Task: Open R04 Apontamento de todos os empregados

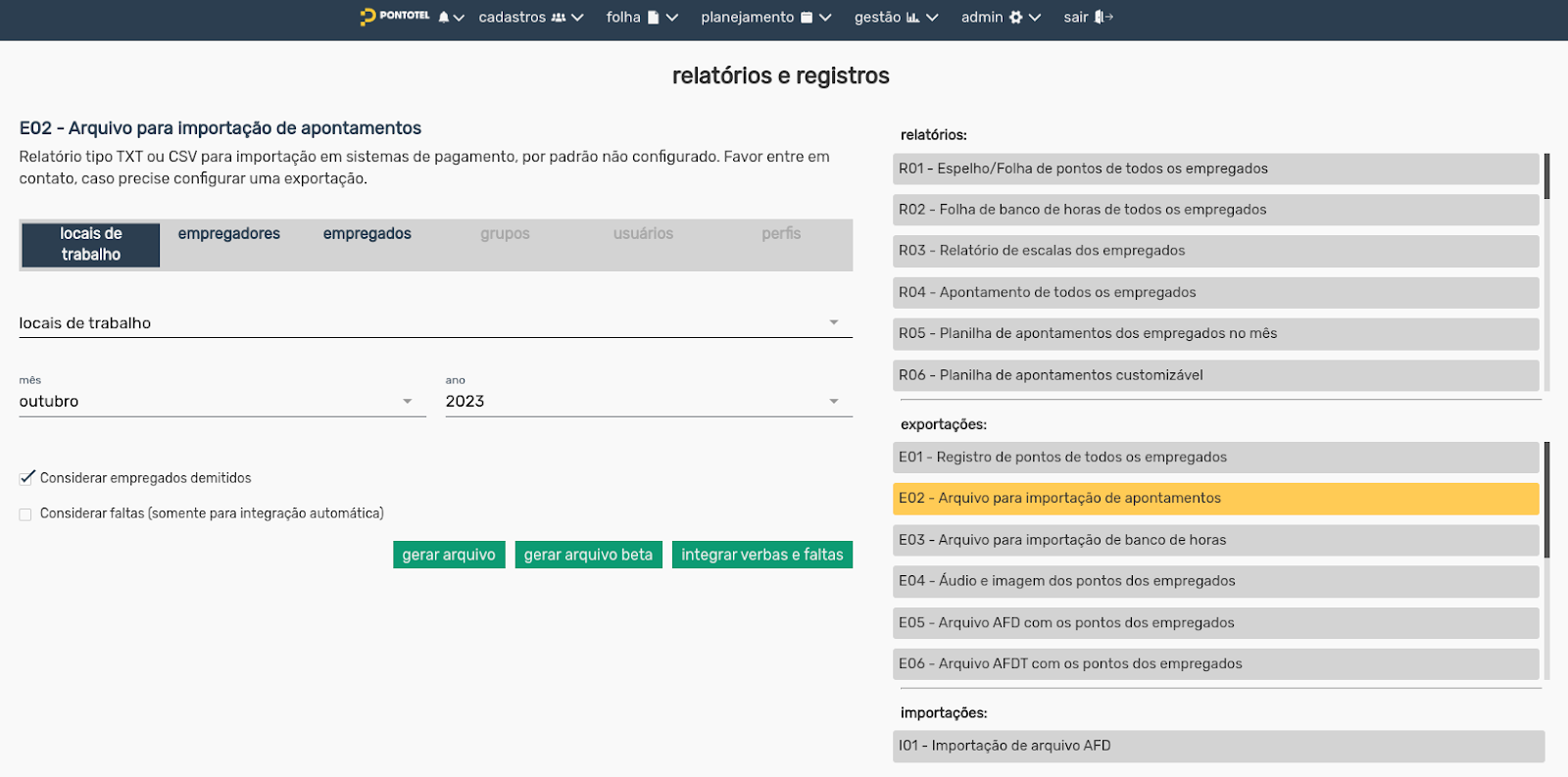Action: [1216, 292]
